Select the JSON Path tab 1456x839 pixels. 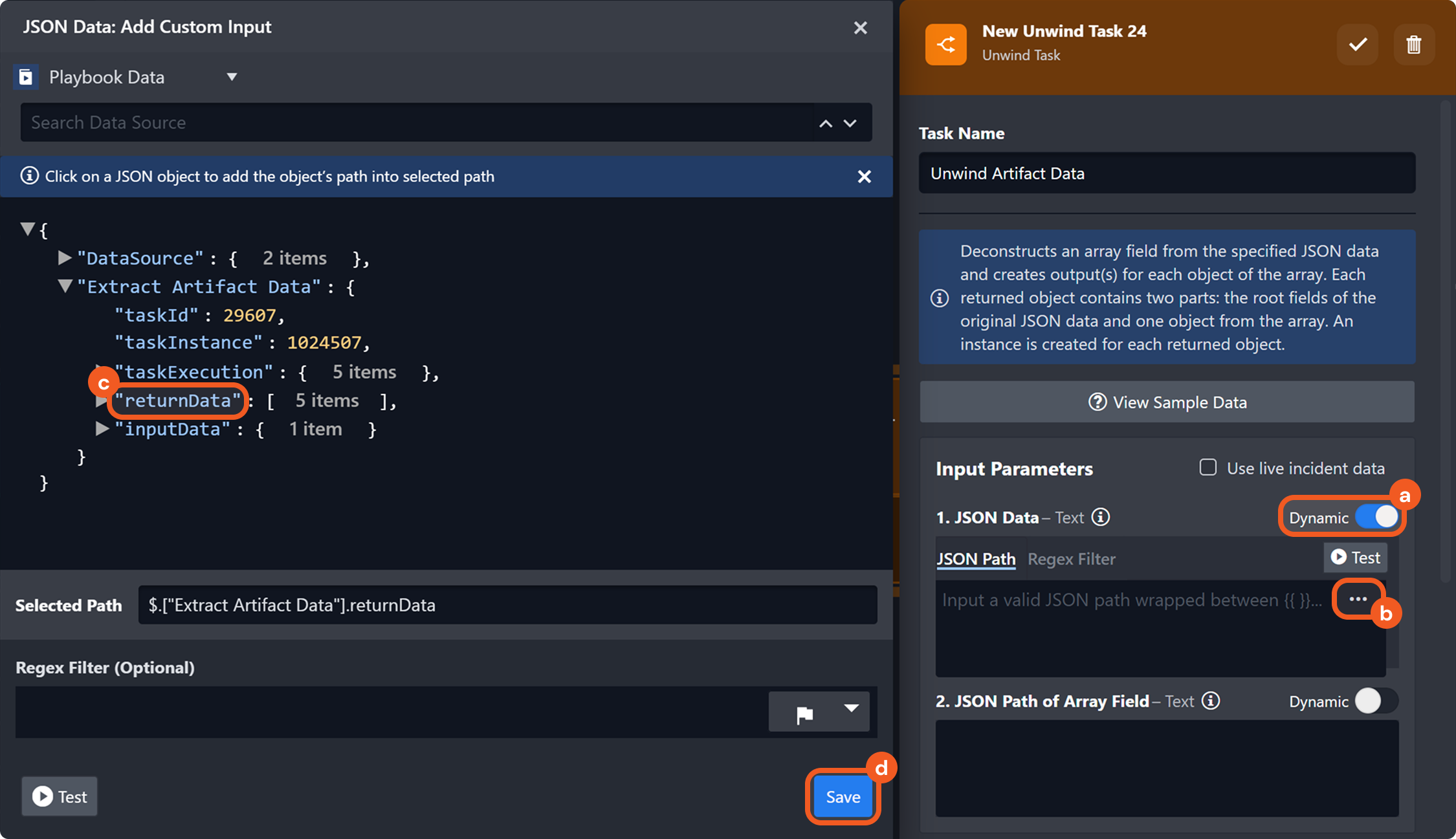click(976, 558)
